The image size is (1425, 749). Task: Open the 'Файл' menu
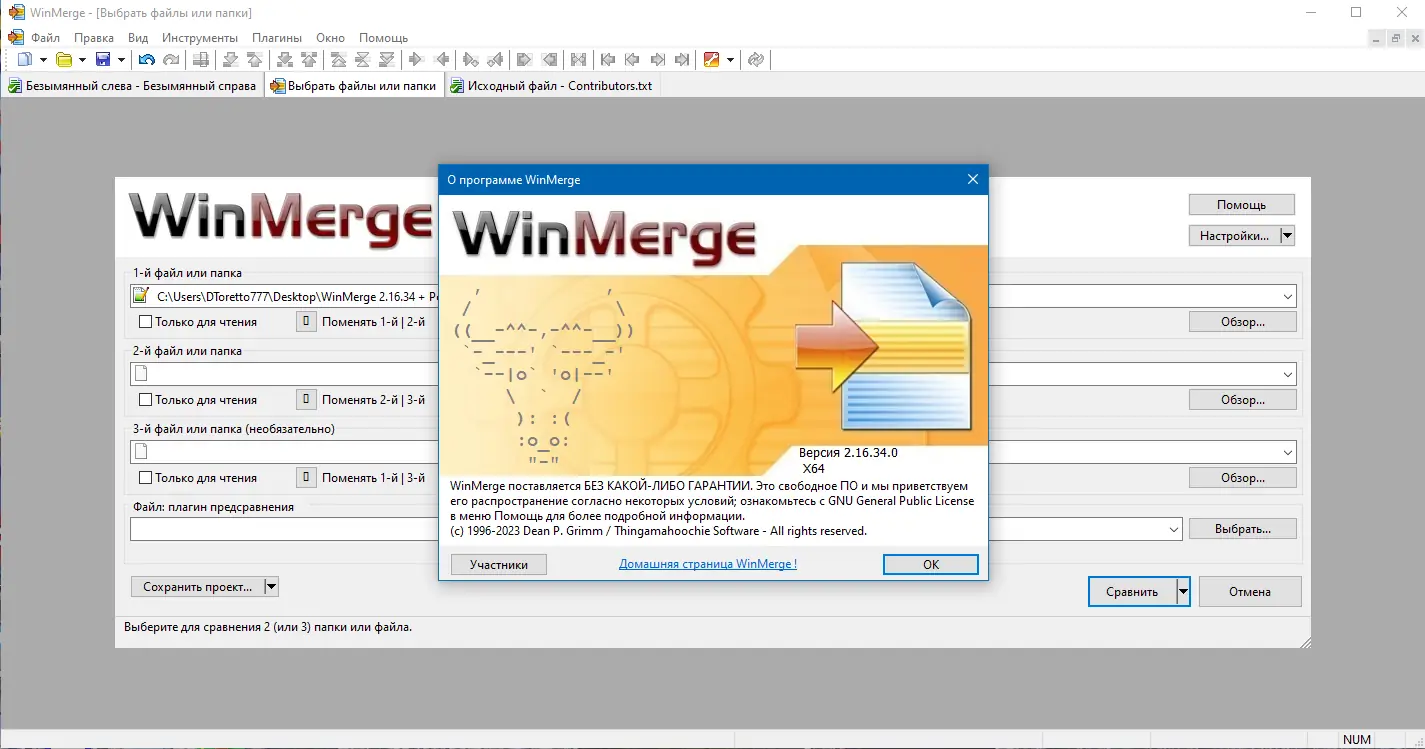(46, 38)
